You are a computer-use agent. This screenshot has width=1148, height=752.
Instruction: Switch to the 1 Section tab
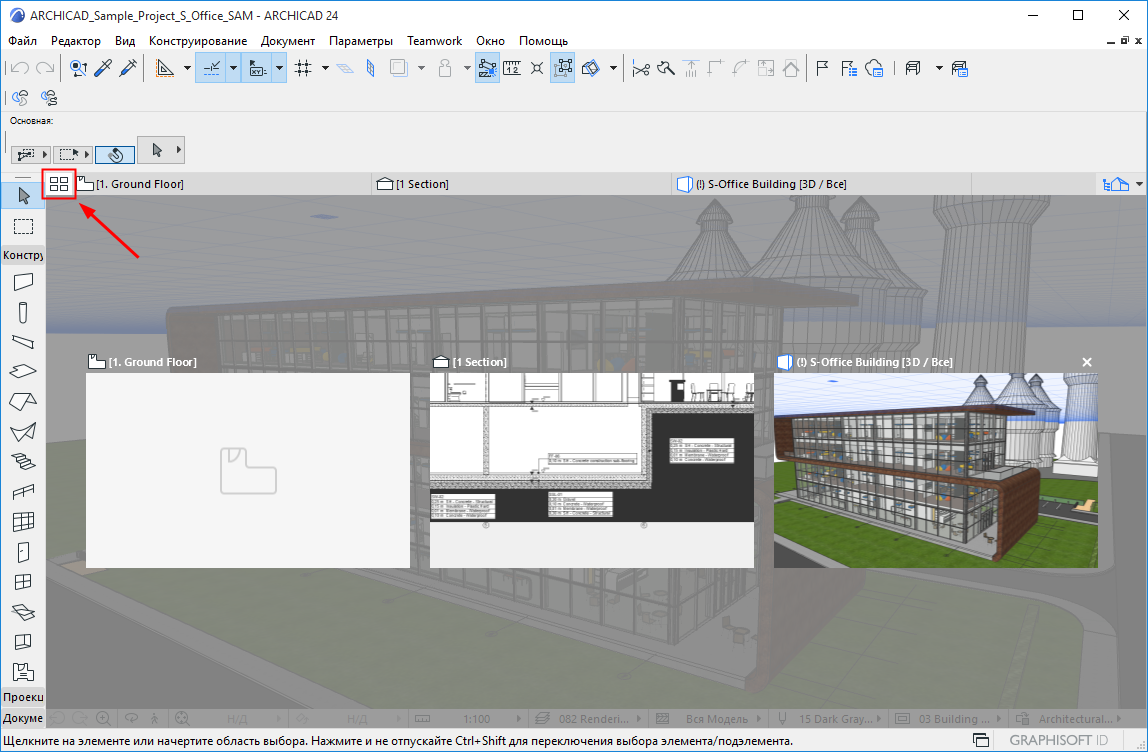tap(422, 184)
